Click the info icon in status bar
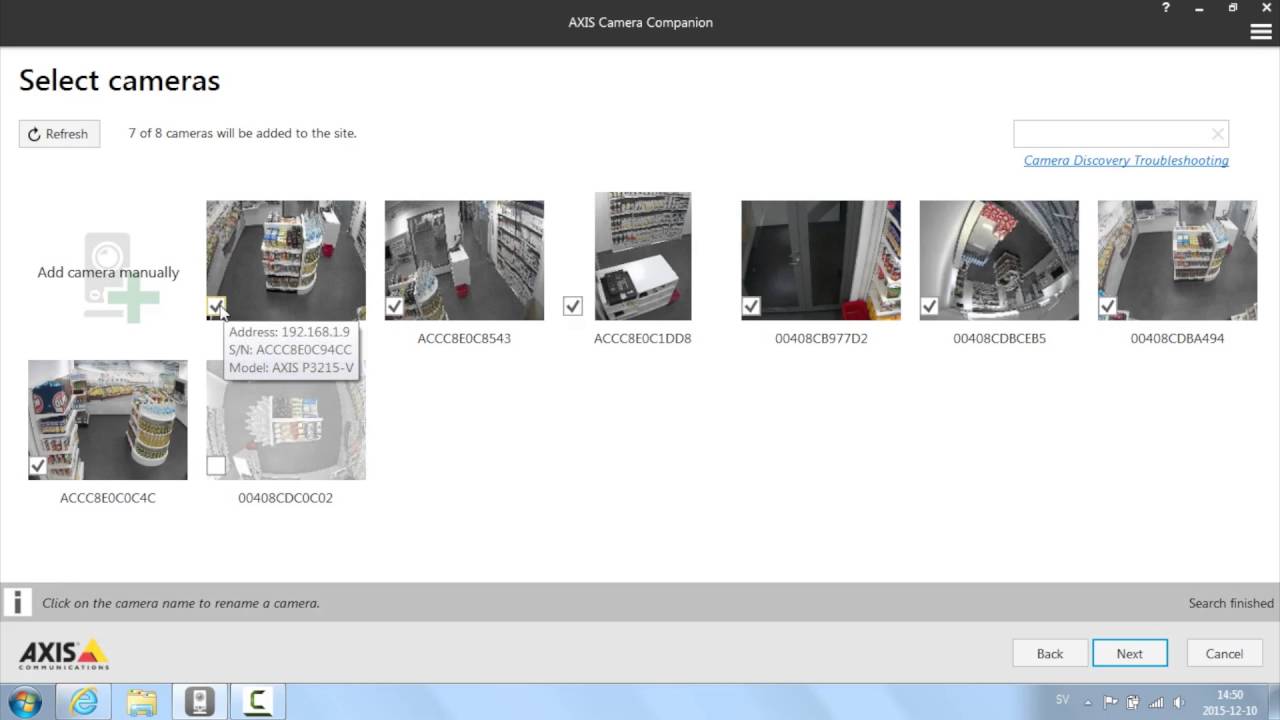1280x720 pixels. point(17,602)
